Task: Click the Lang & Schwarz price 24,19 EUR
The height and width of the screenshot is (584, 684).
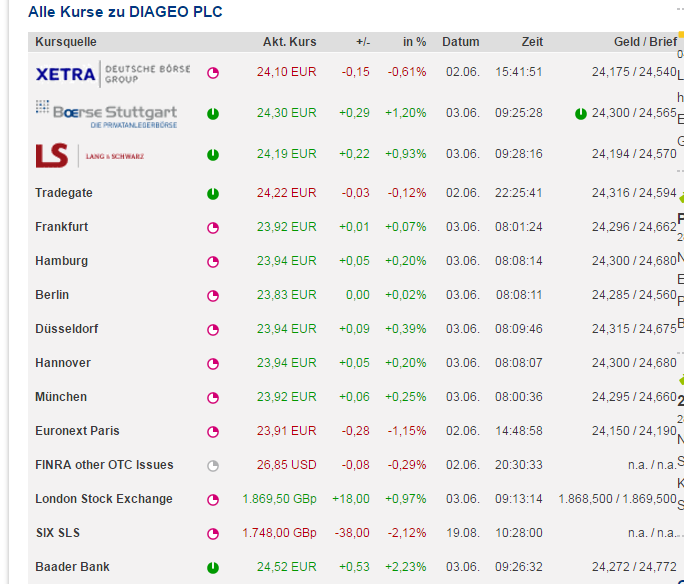Action: point(287,154)
